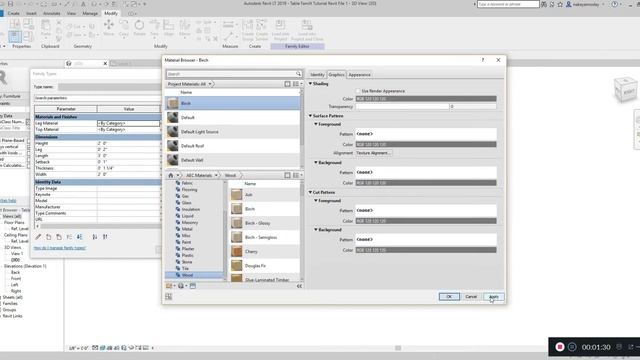Open Material Browser help question mark
This screenshot has width=640, height=360.
coord(483,60)
